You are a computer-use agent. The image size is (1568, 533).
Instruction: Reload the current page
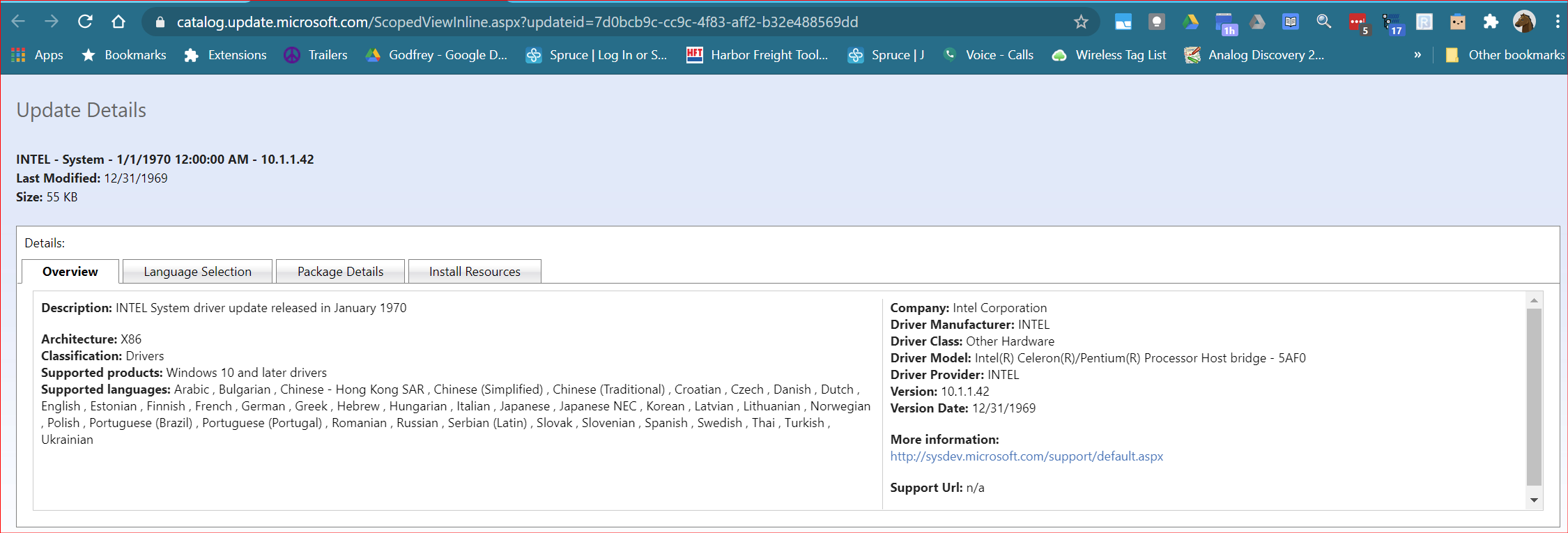coord(85,22)
